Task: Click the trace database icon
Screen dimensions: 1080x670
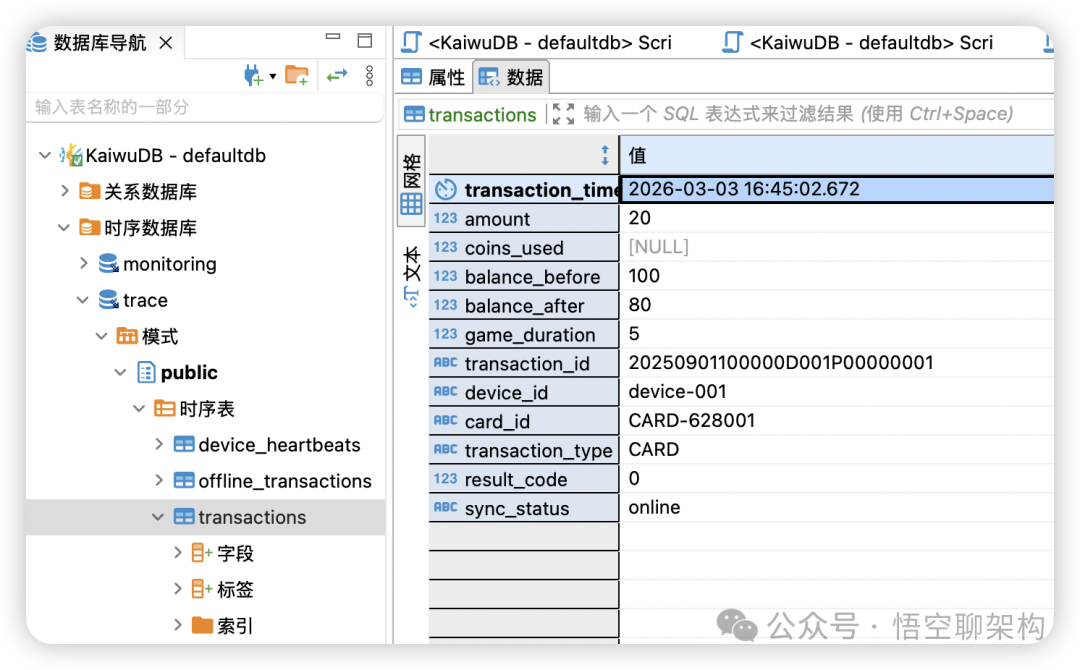Action: click(108, 300)
